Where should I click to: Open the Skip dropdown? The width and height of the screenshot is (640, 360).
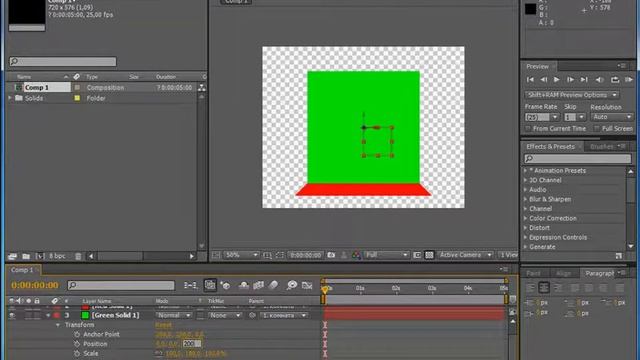pos(575,117)
